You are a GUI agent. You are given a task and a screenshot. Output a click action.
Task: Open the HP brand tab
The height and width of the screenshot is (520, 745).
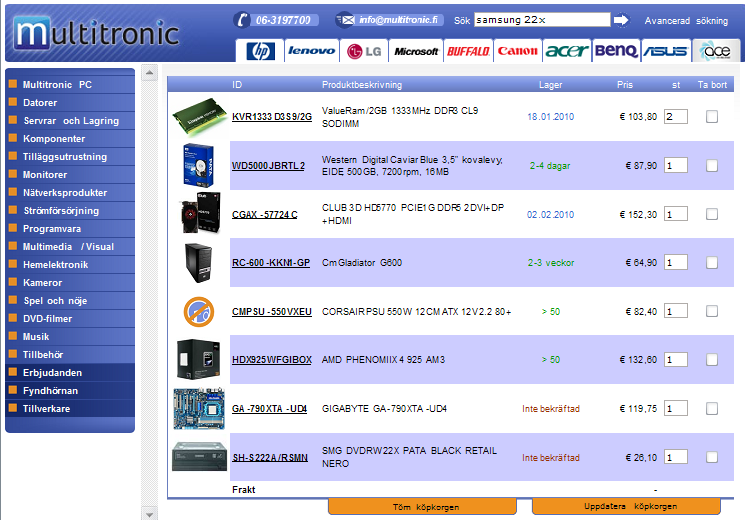click(260, 51)
